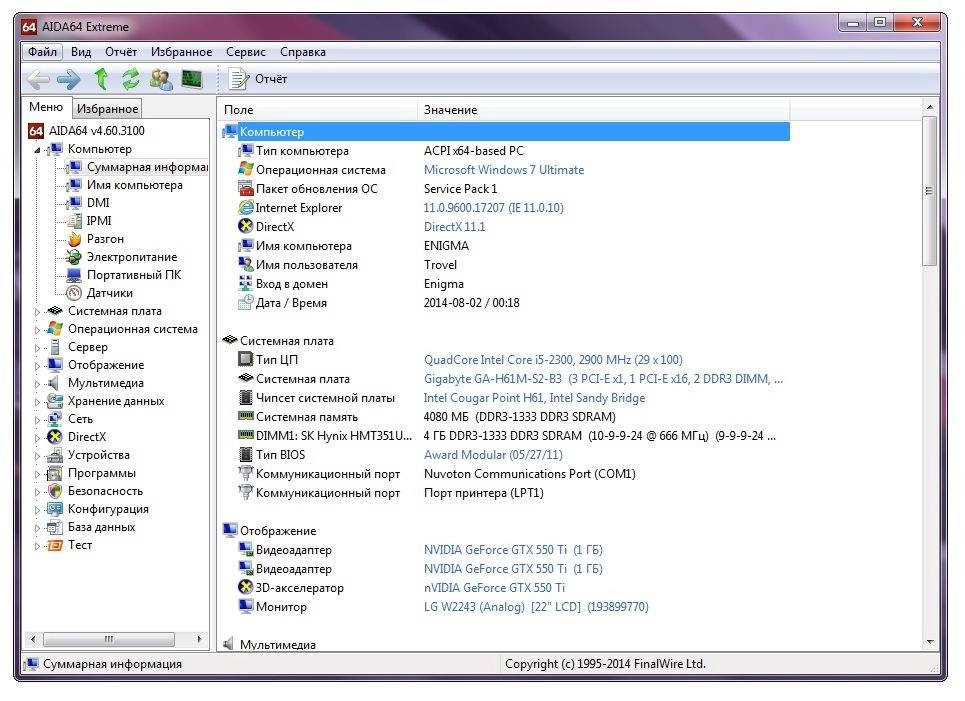The height and width of the screenshot is (701, 965).
Task: Select the highlighted Компьютер group header row
Action: tap(505, 131)
